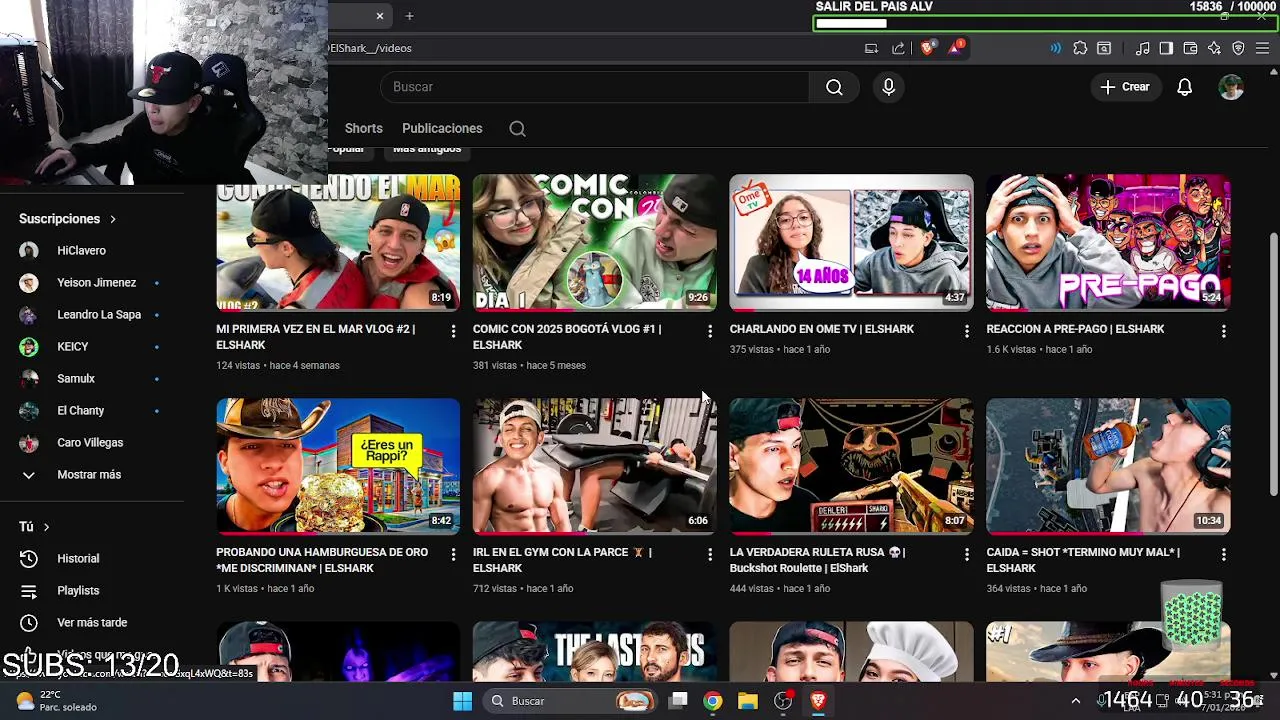The image size is (1280, 720).
Task: Open the account avatar menu
Action: [1231, 87]
